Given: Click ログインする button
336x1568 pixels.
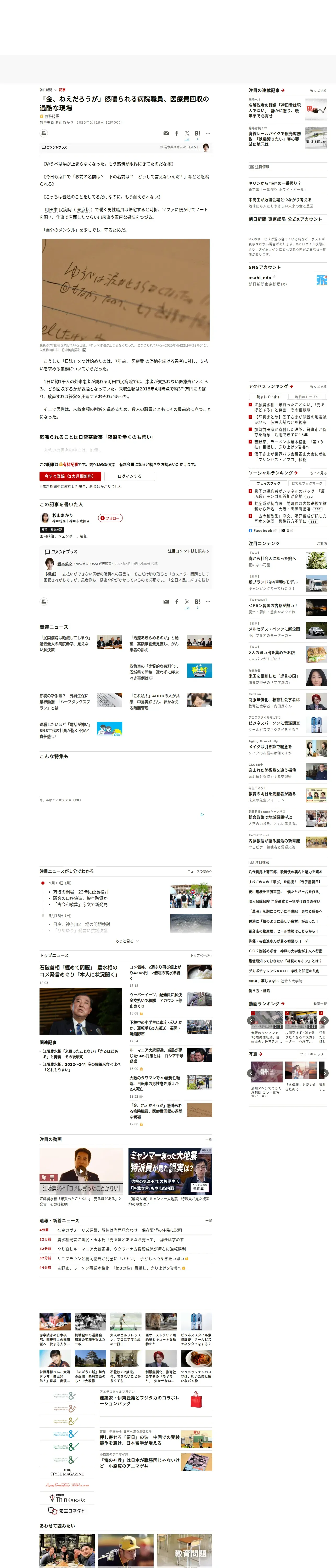Looking at the screenshot, I should (129, 476).
